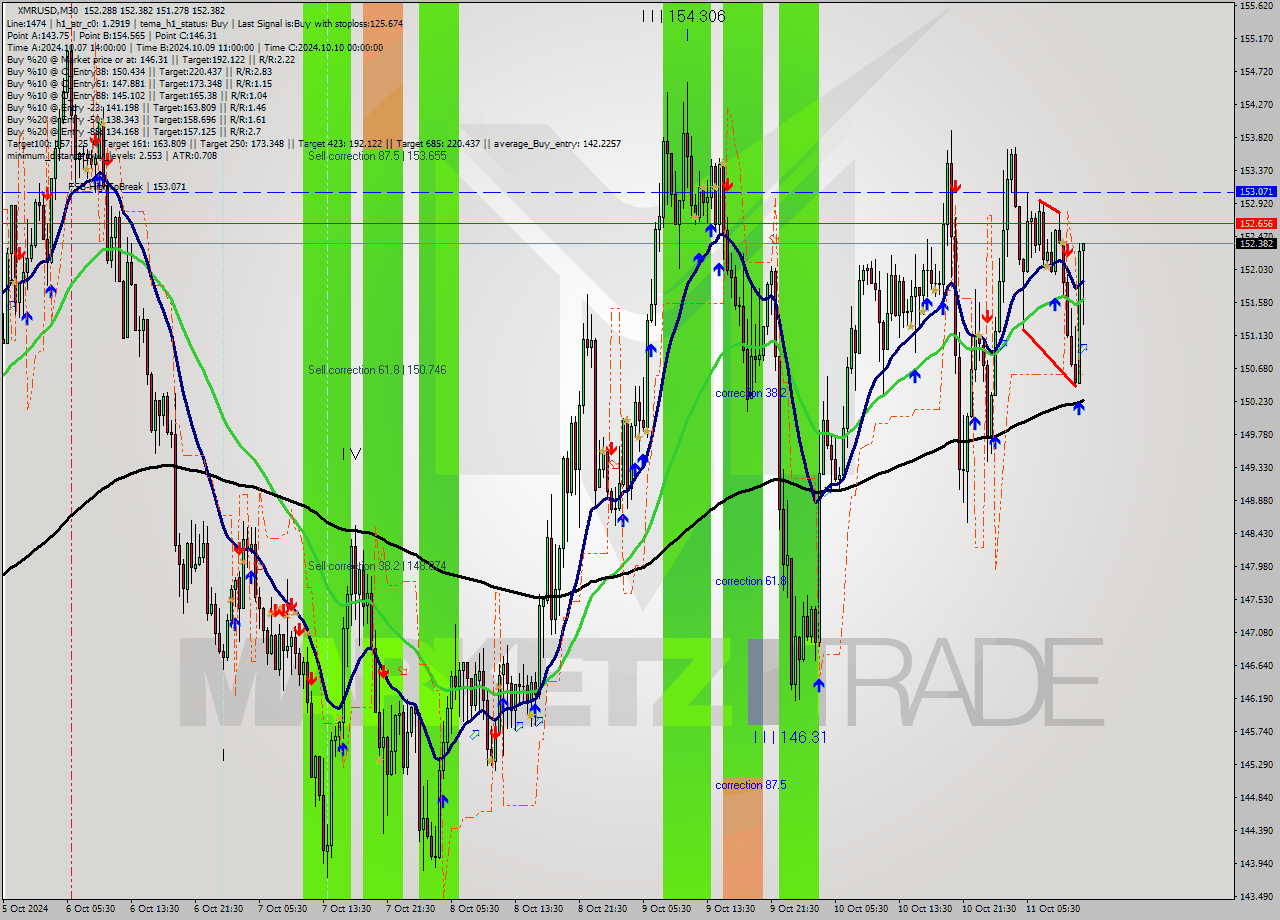Click the 'Line:1474' indicator info line

pos(205,23)
